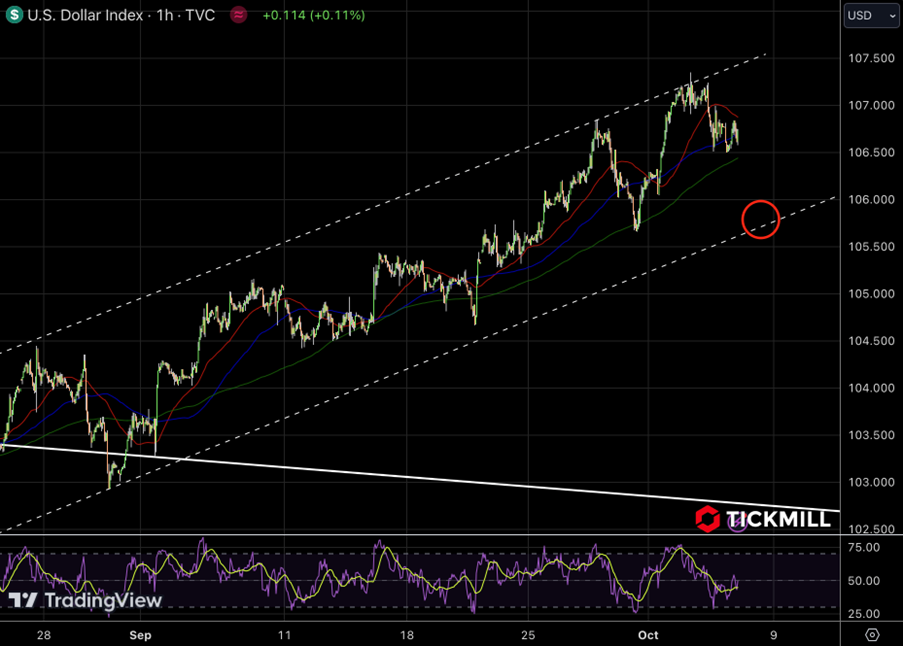Click the 25 date label on time axis
This screenshot has width=903, height=646.
point(528,635)
